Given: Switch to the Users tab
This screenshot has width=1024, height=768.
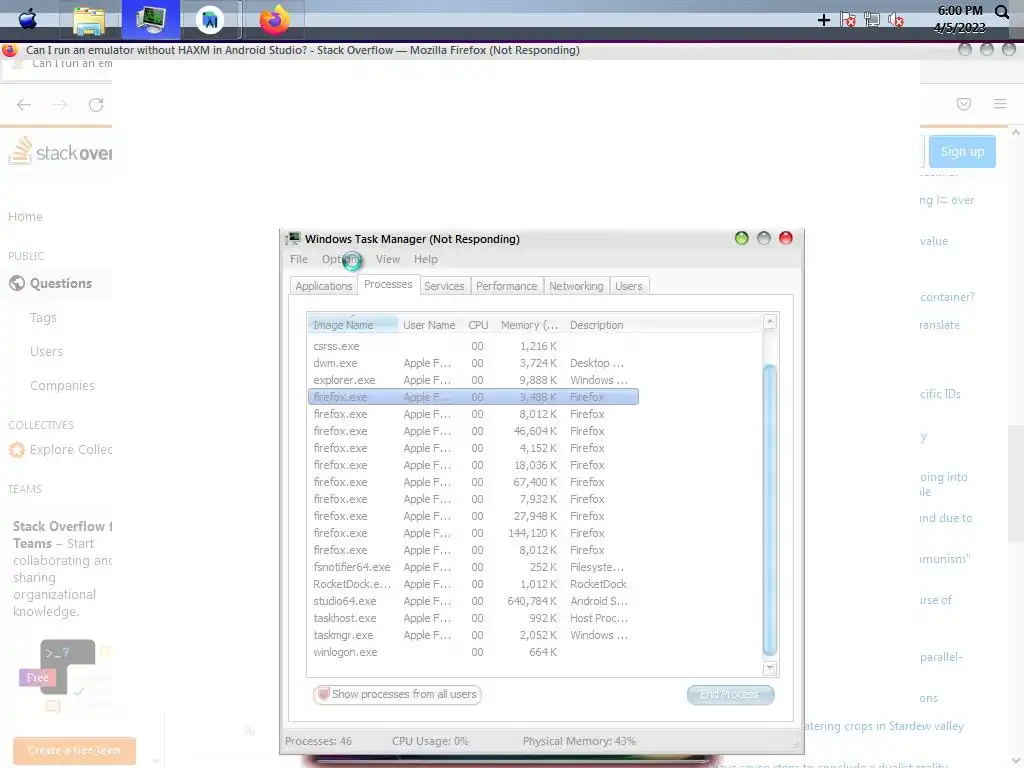Looking at the screenshot, I should [629, 286].
